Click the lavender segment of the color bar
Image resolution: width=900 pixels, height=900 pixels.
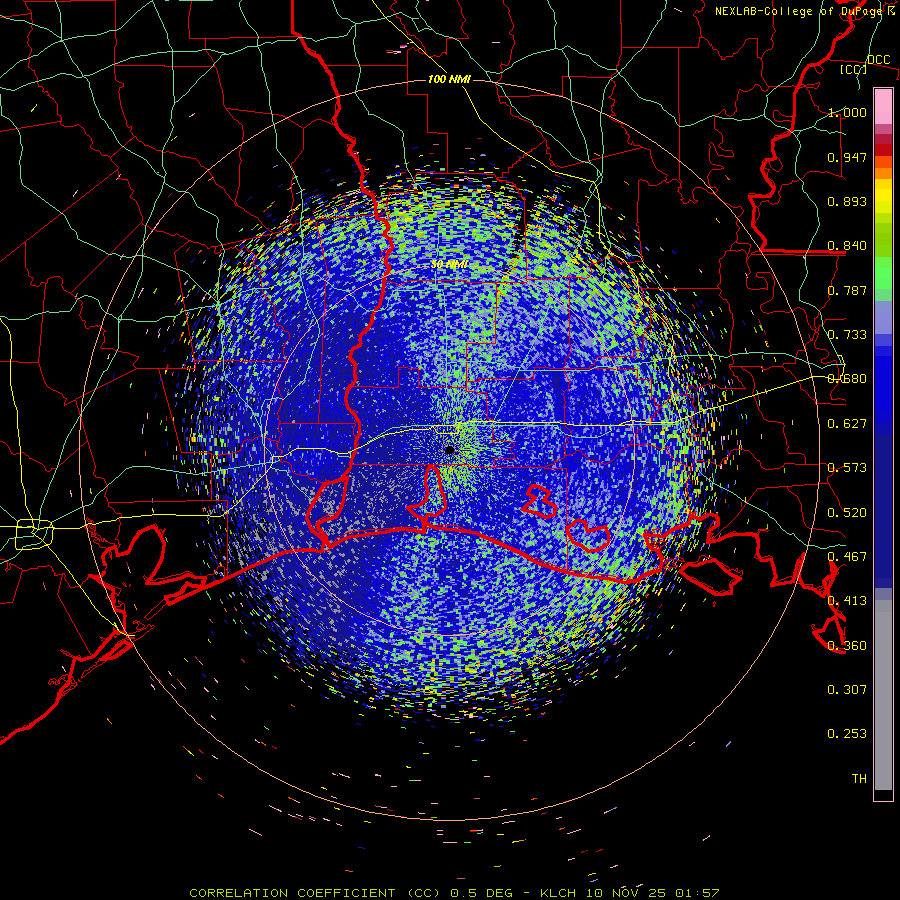pos(883,317)
